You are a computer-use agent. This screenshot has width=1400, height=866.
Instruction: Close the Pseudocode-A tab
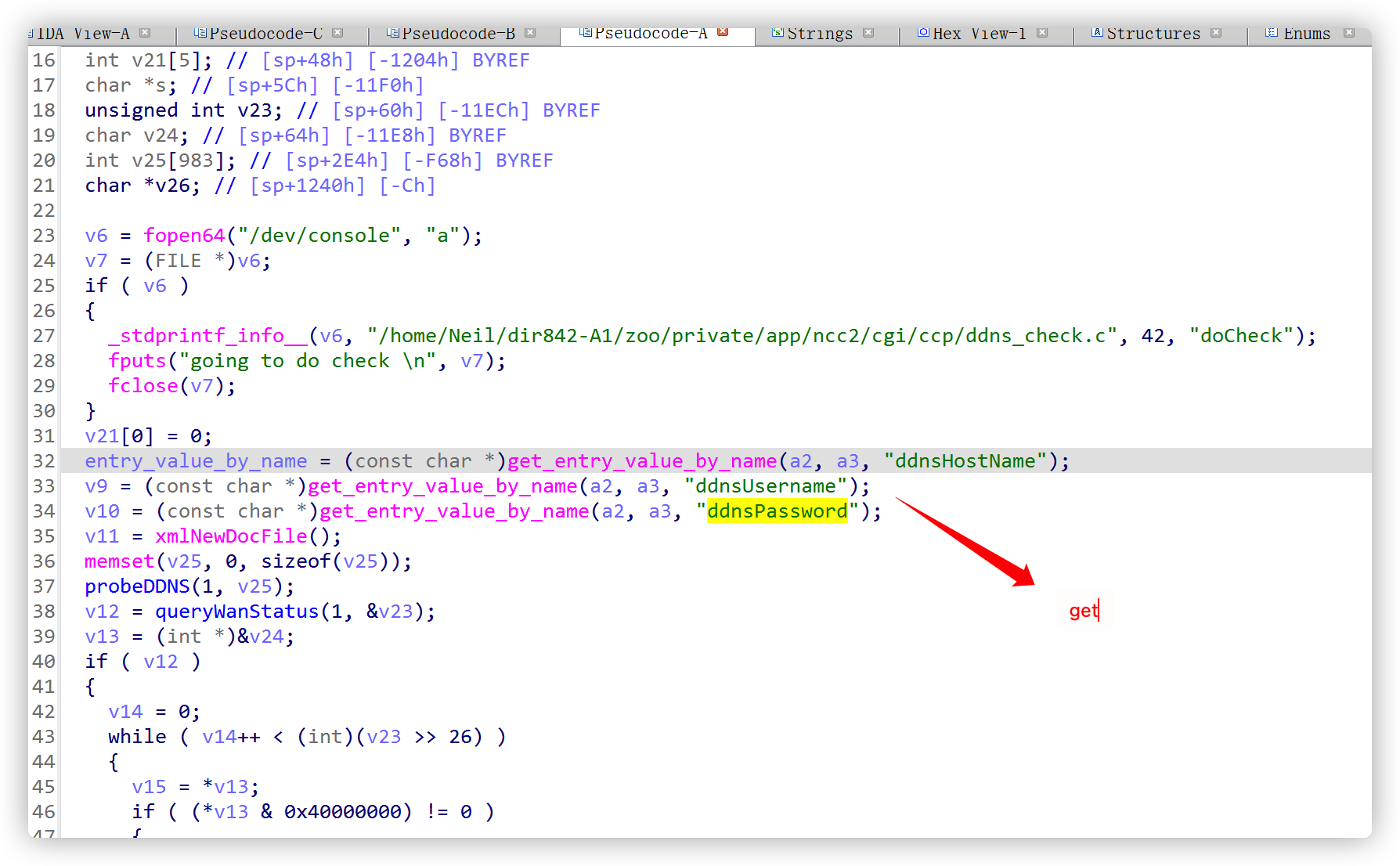(x=723, y=32)
